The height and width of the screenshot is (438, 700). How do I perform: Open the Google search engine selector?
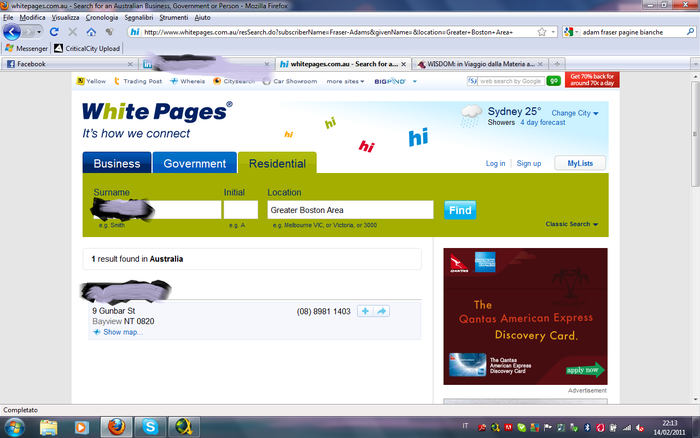coord(571,32)
